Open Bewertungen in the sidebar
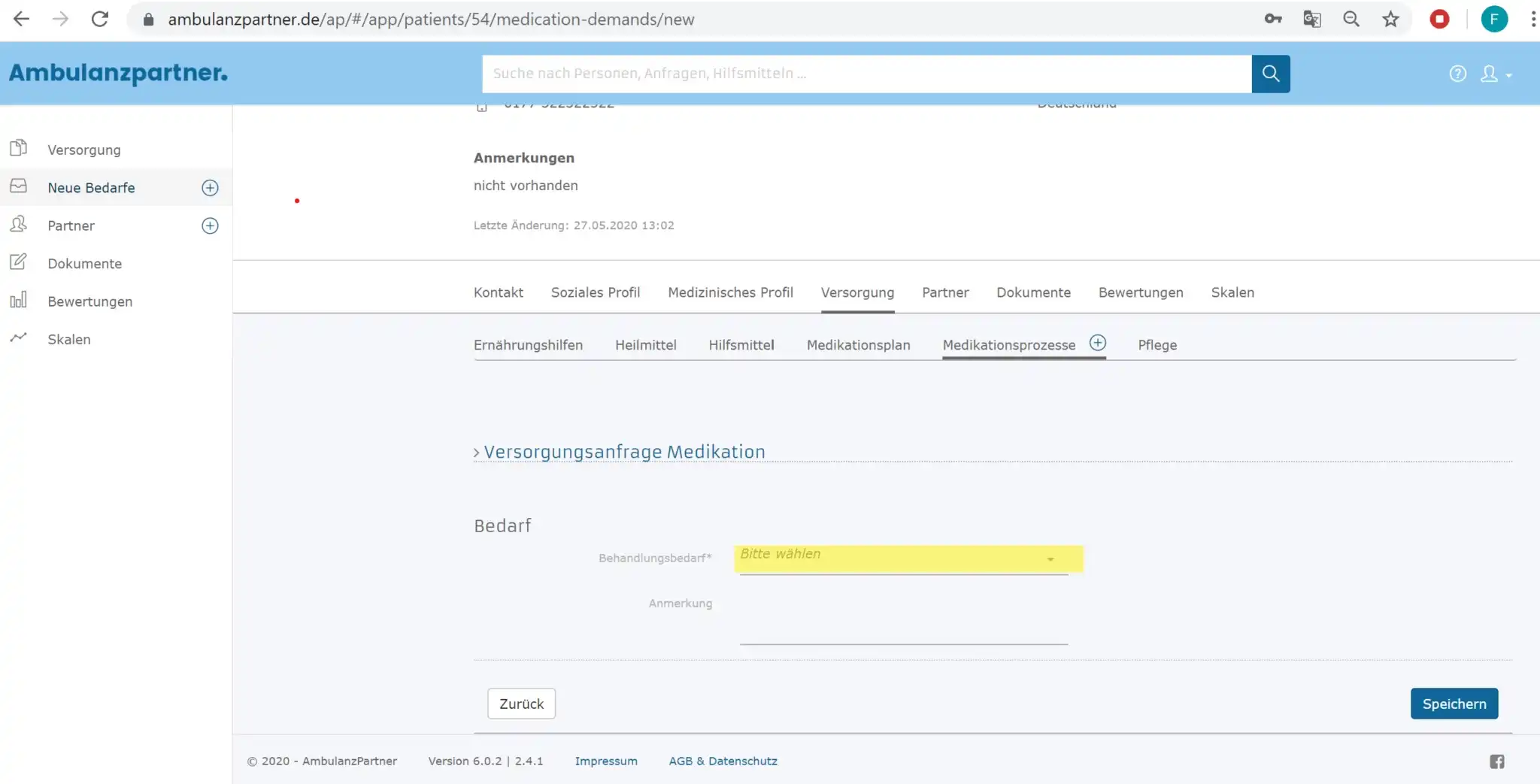Screen dimensions: 1540x784 tap(89, 301)
